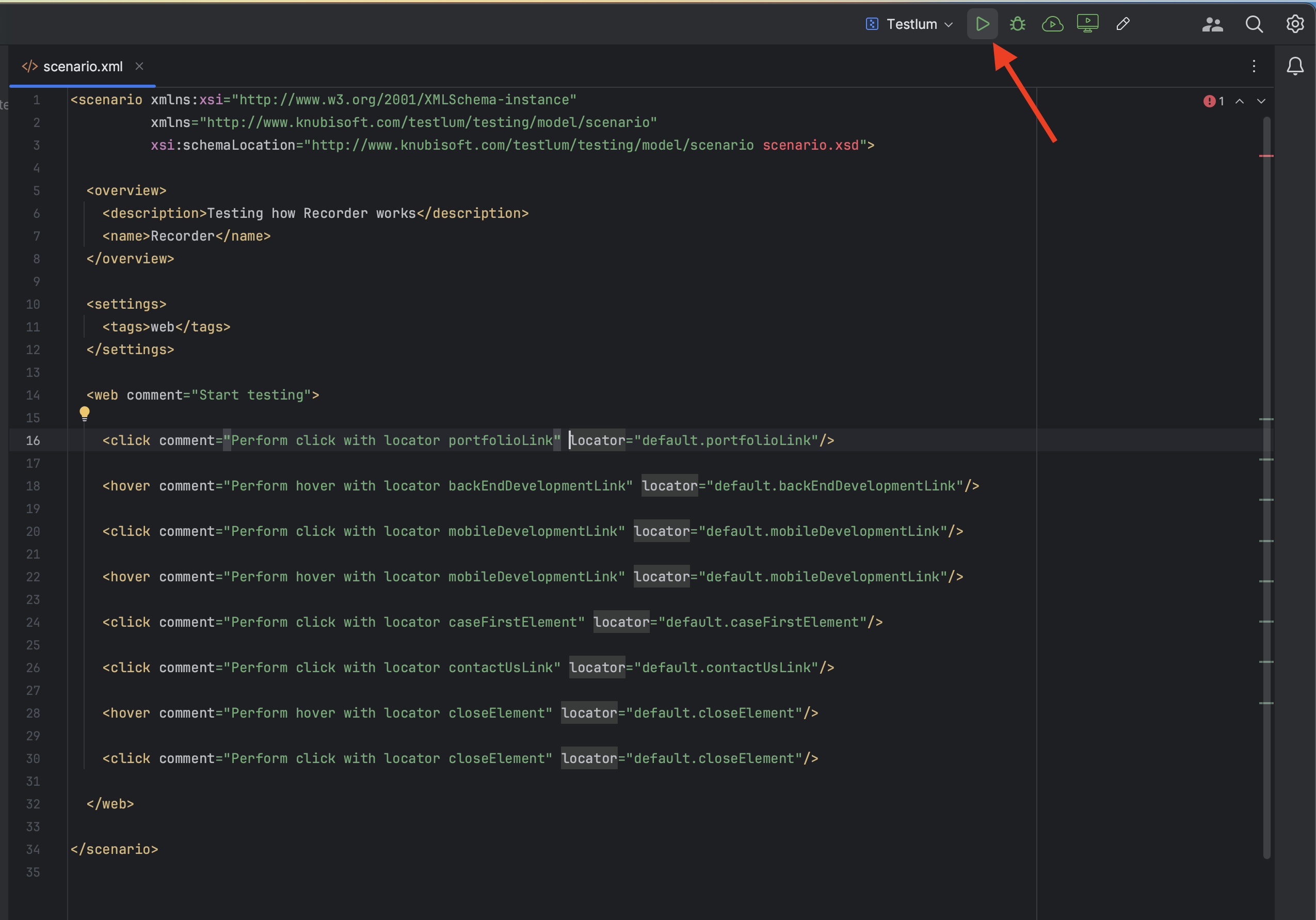Start debugging with the bug icon
The width and height of the screenshot is (1316, 920).
[x=1017, y=24]
